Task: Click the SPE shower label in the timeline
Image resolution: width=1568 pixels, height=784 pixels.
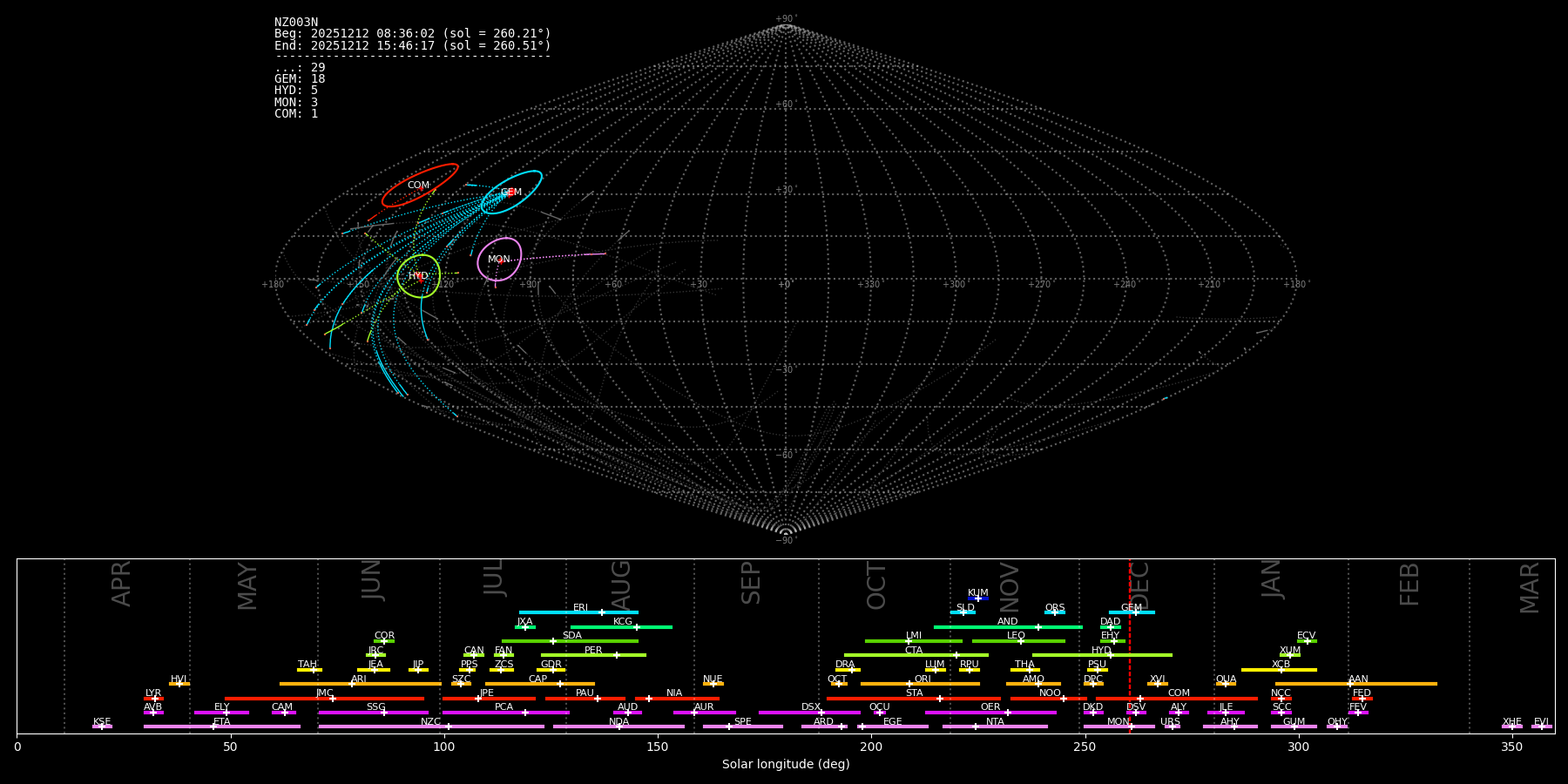Action: 743,722
